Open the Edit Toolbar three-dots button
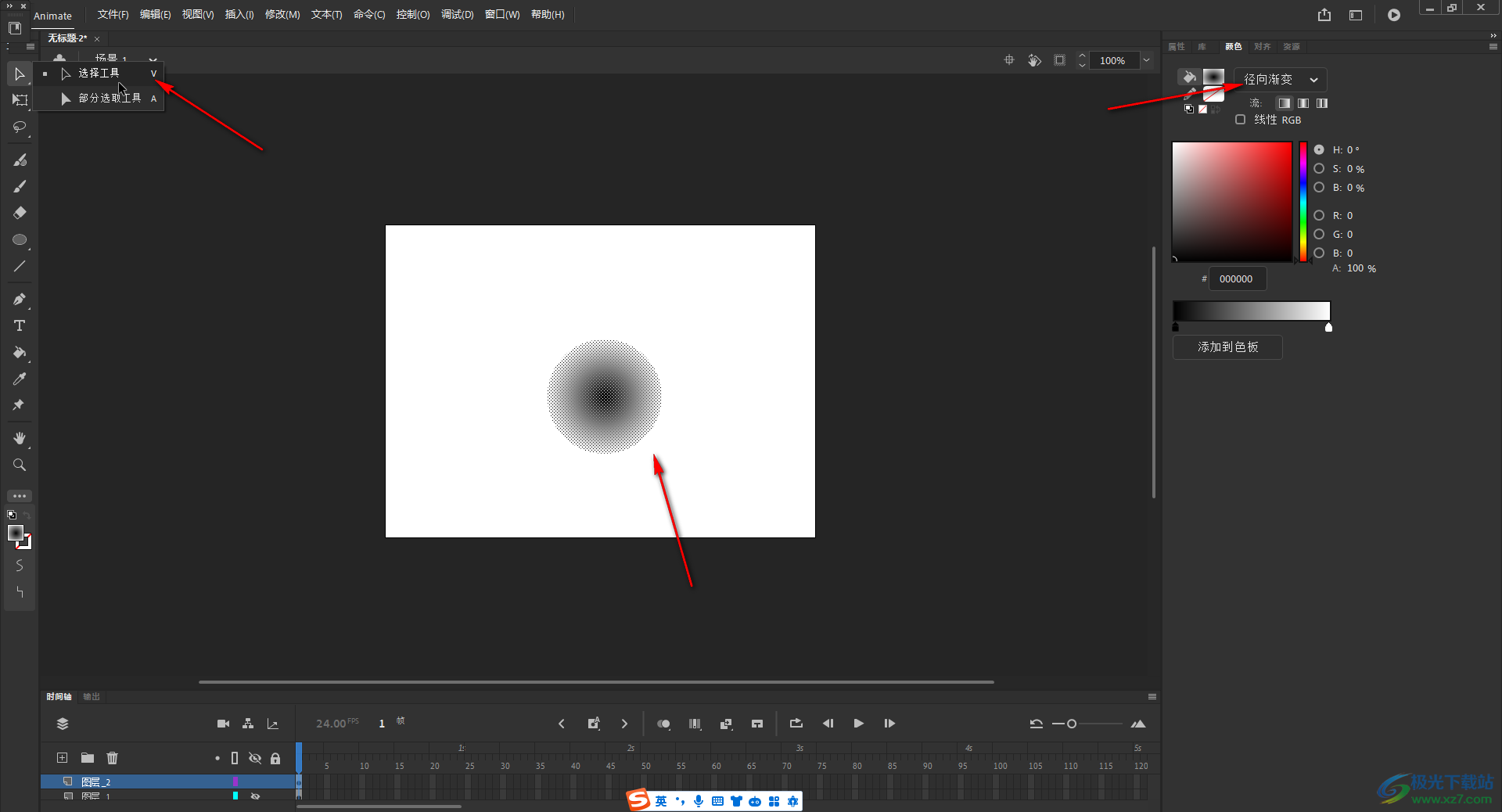This screenshot has height=812, width=1502. click(x=20, y=496)
